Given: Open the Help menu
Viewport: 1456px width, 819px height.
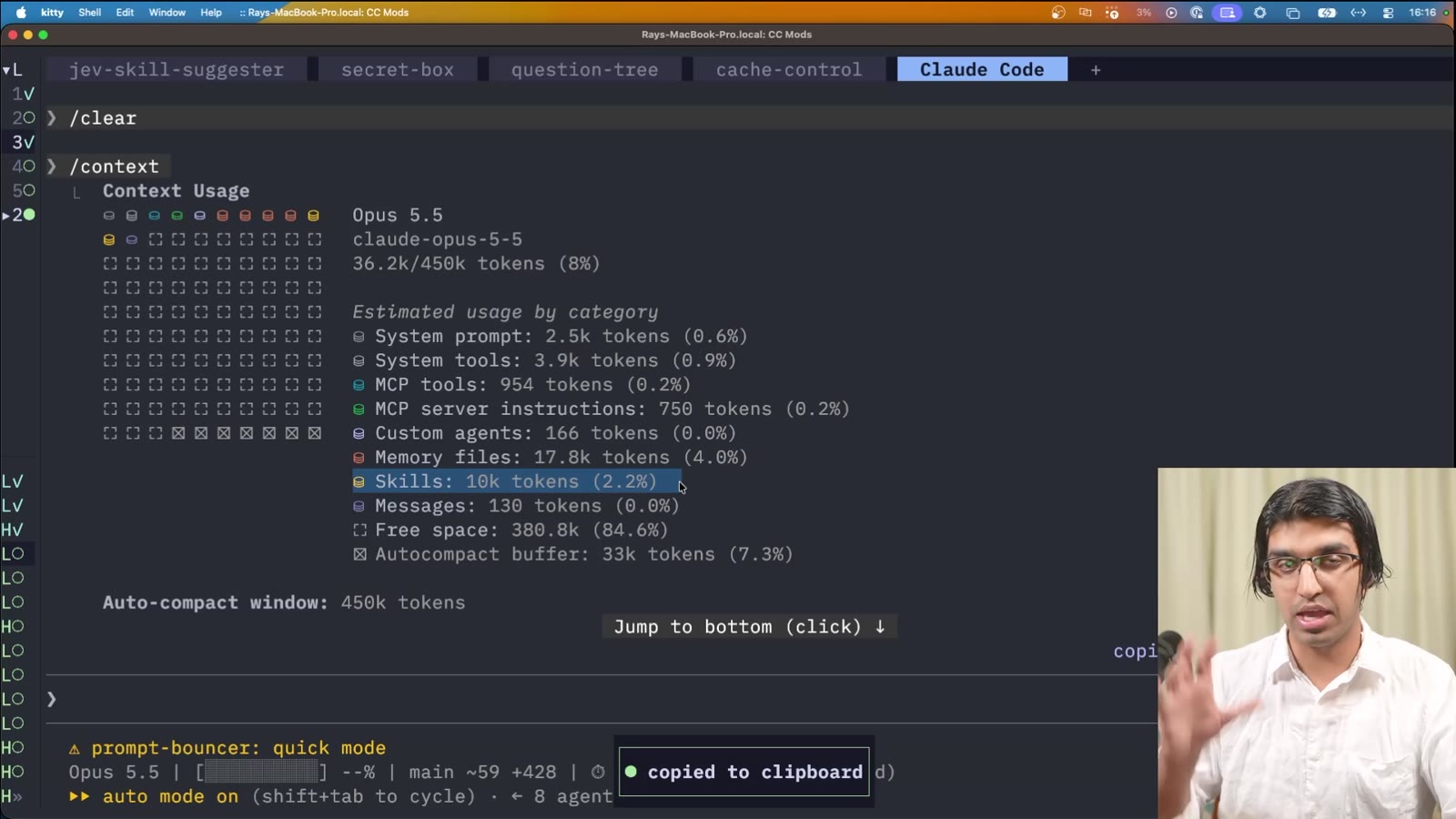Looking at the screenshot, I should point(211,13).
